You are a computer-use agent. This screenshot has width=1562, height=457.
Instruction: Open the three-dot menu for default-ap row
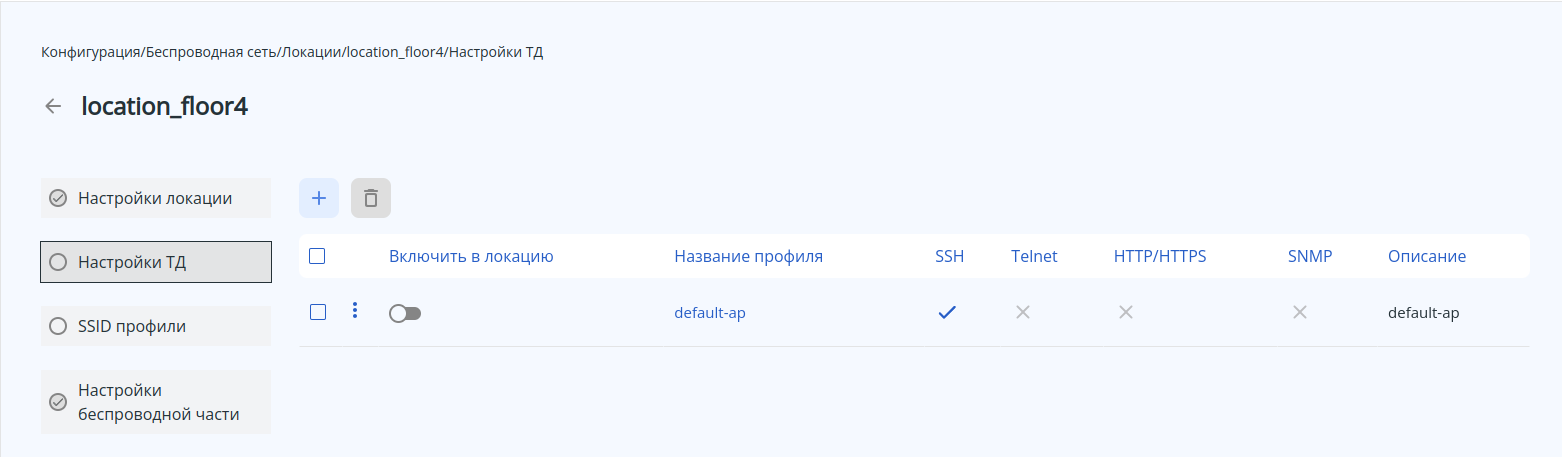pos(355,311)
